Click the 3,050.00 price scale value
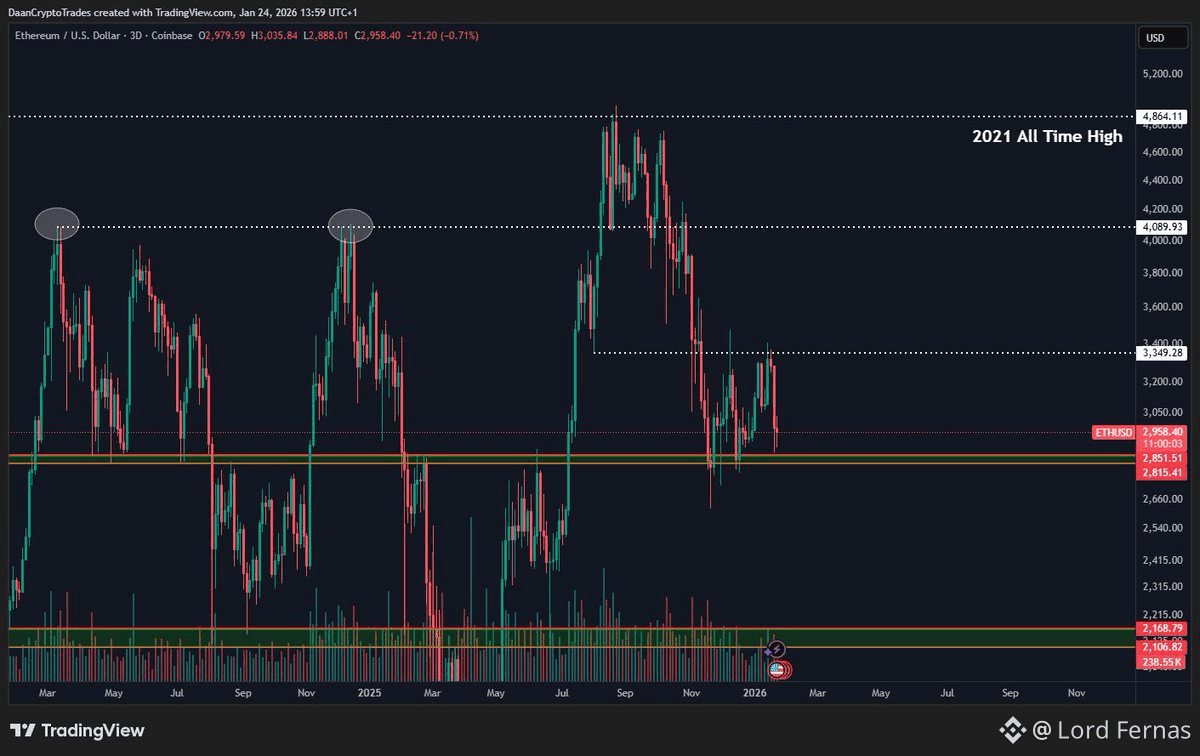1200x756 pixels. pos(1162,411)
